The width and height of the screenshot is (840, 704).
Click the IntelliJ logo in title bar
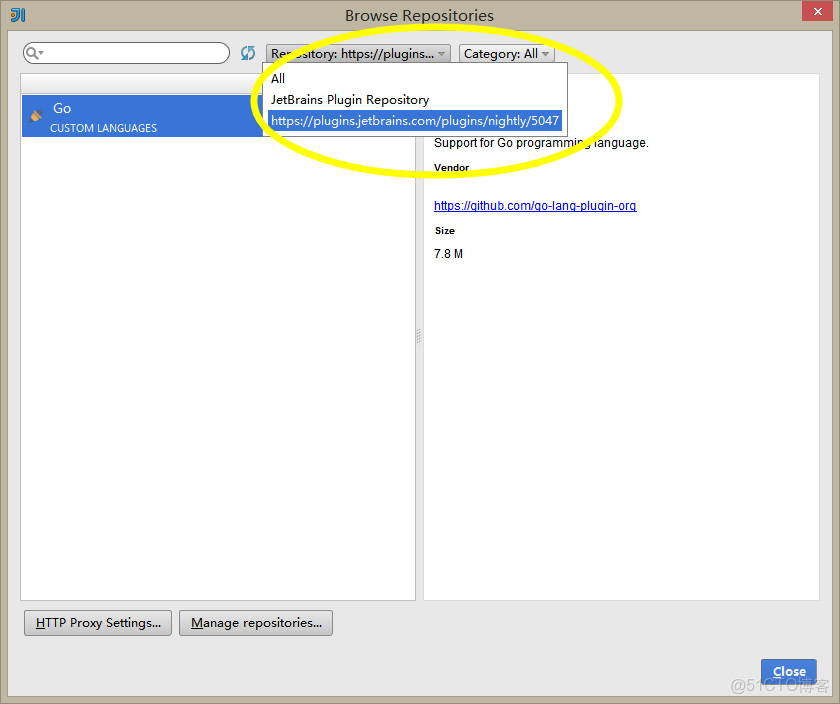[x=18, y=15]
